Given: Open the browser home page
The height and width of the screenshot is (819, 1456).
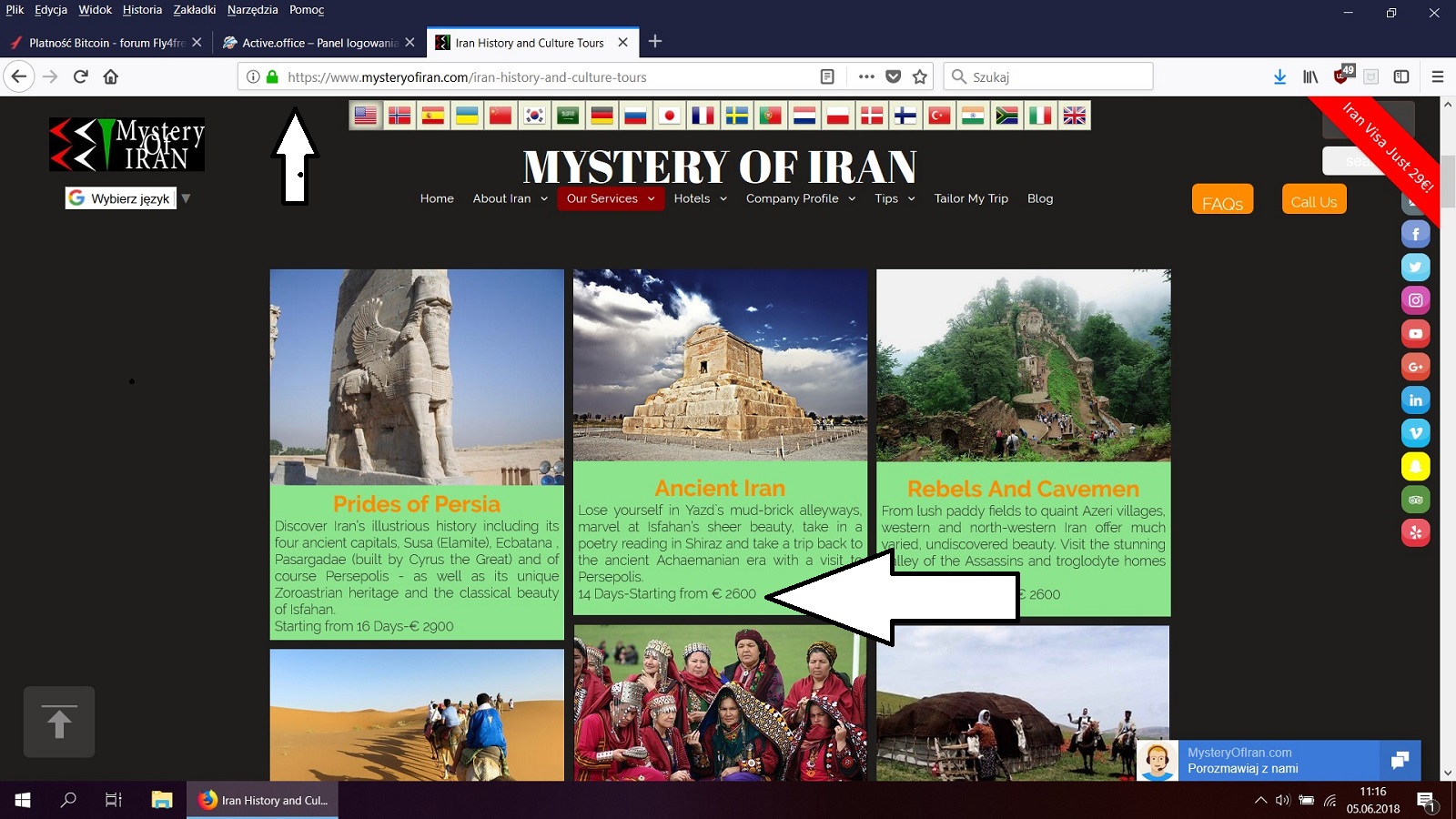Looking at the screenshot, I should tap(111, 77).
